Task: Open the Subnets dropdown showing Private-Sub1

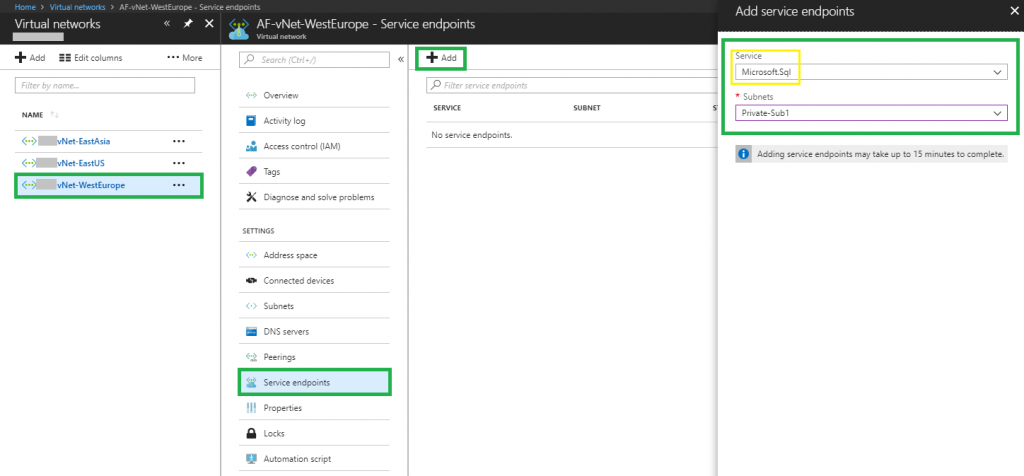Action: click(871, 113)
